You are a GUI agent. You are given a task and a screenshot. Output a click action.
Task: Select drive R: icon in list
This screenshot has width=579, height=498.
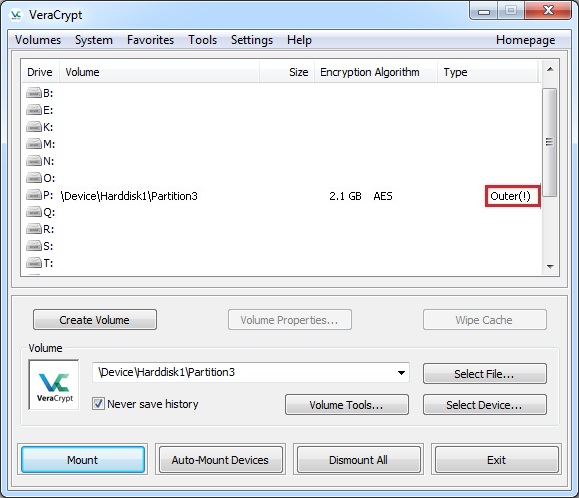point(34,229)
